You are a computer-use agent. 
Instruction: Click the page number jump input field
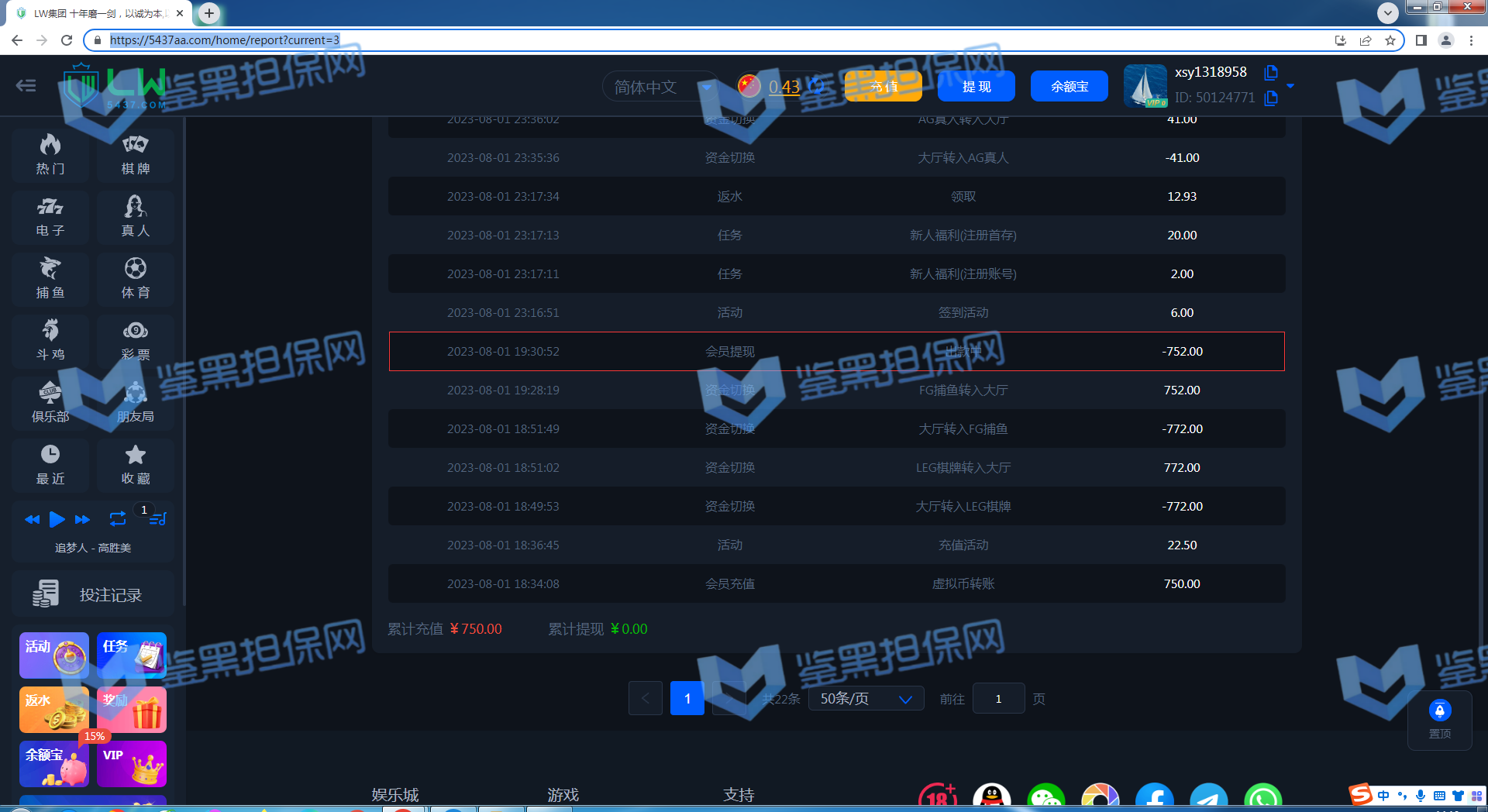tap(998, 699)
